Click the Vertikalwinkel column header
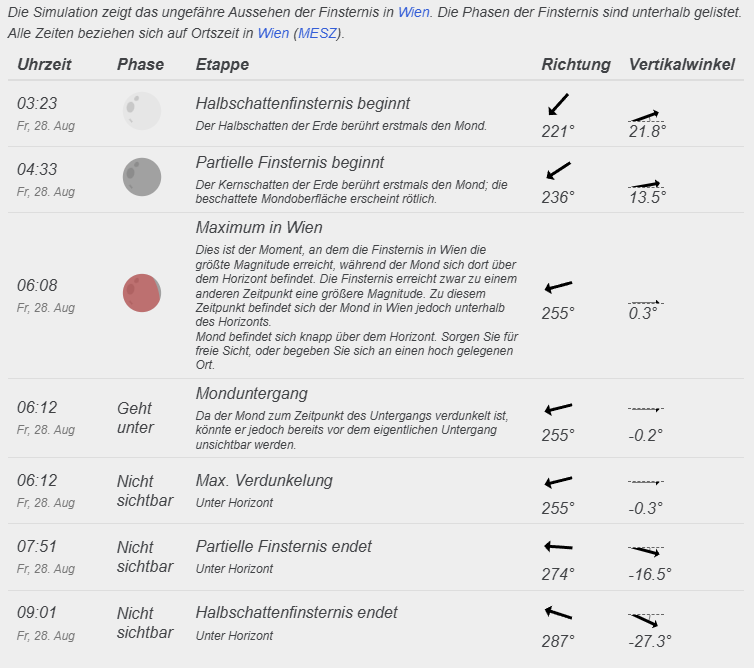Image resolution: width=754 pixels, height=669 pixels. 682,64
